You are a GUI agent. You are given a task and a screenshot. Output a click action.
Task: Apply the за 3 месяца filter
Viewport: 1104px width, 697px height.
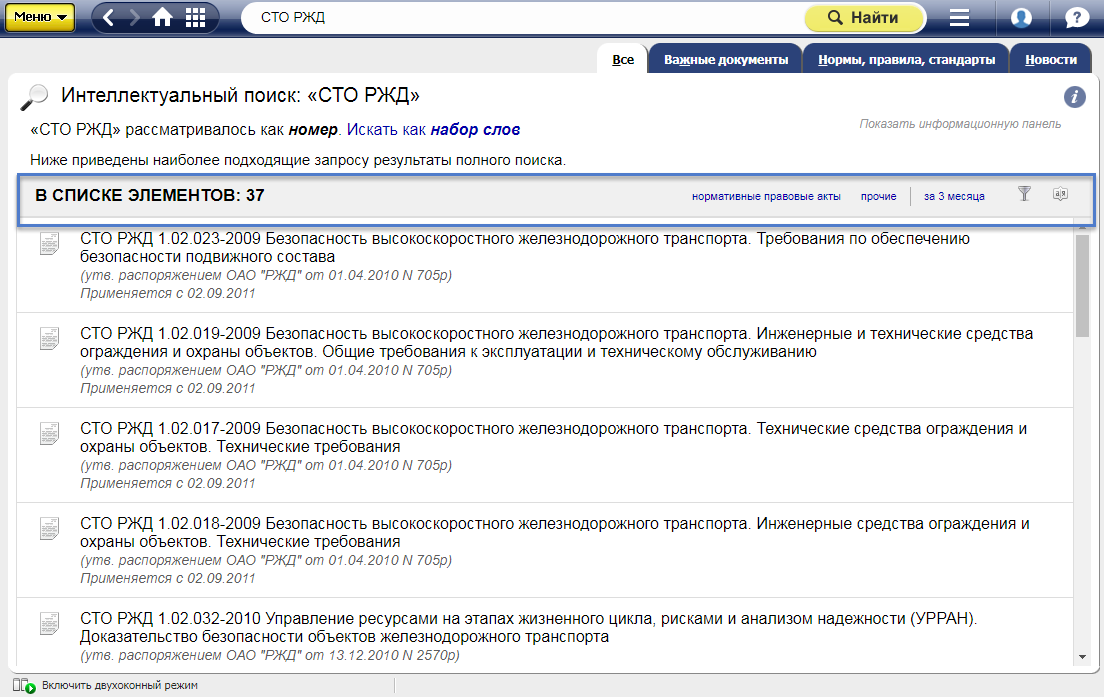point(954,196)
